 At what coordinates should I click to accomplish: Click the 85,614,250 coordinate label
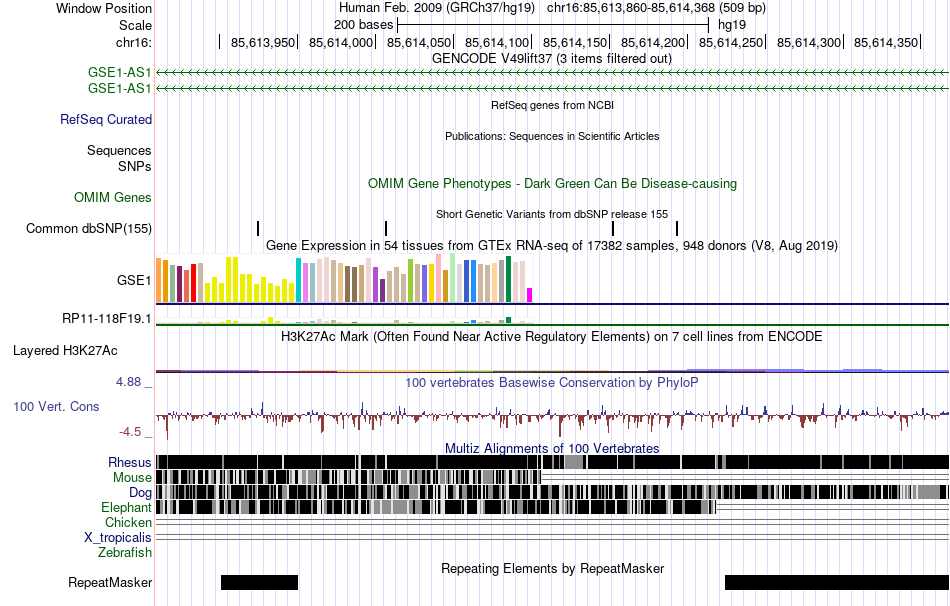(x=731, y=42)
